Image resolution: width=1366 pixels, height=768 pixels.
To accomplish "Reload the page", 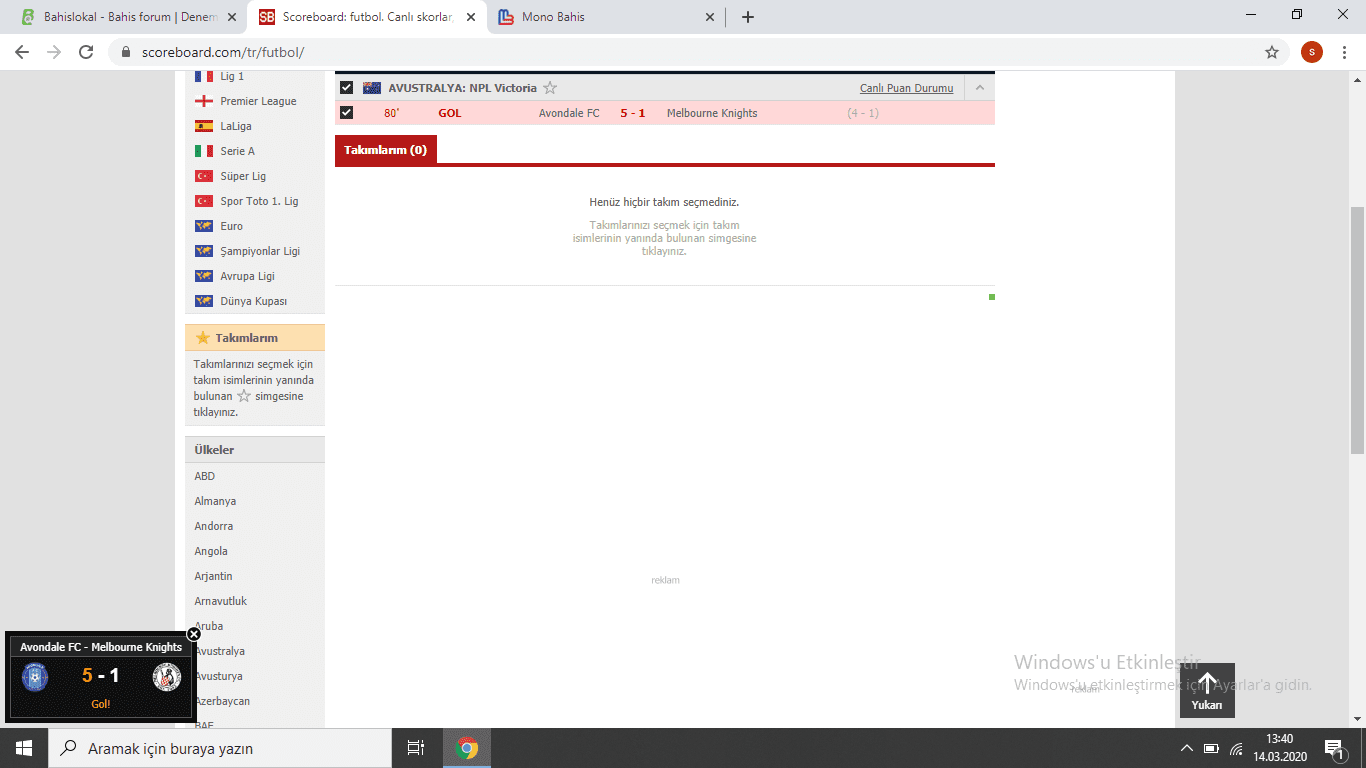I will click(x=87, y=52).
